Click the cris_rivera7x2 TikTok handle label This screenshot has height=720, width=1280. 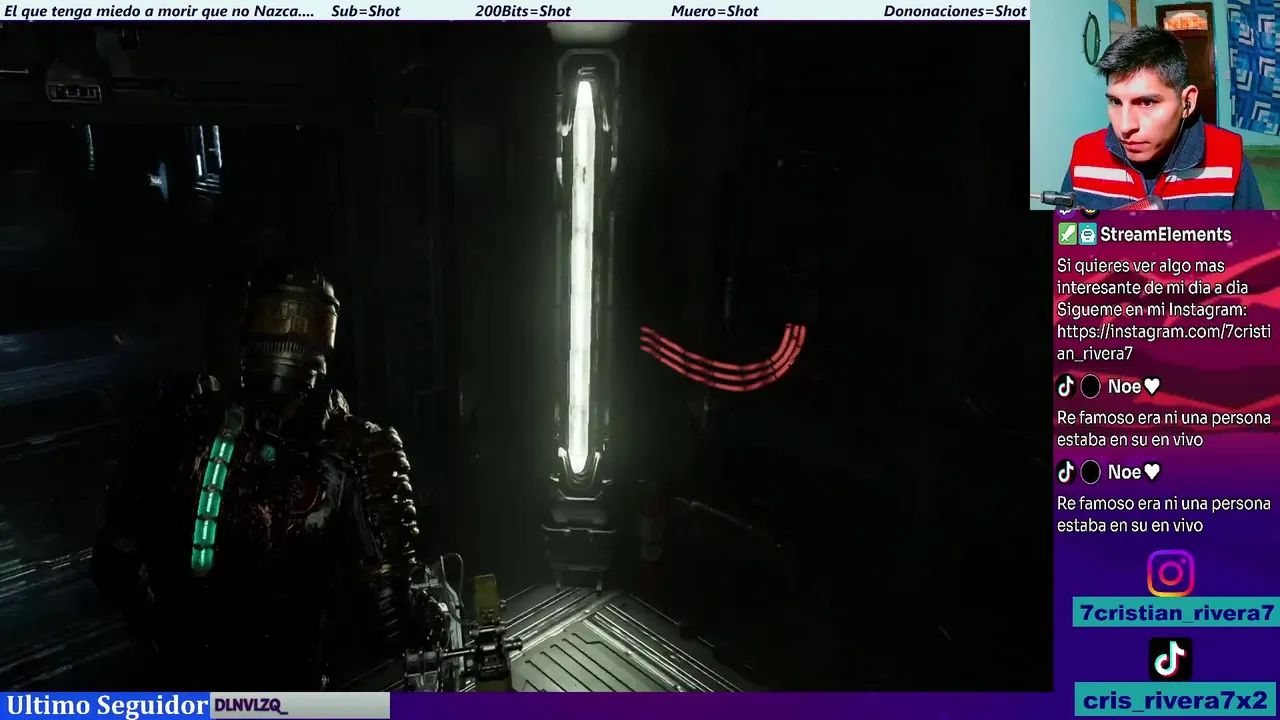click(1177, 699)
